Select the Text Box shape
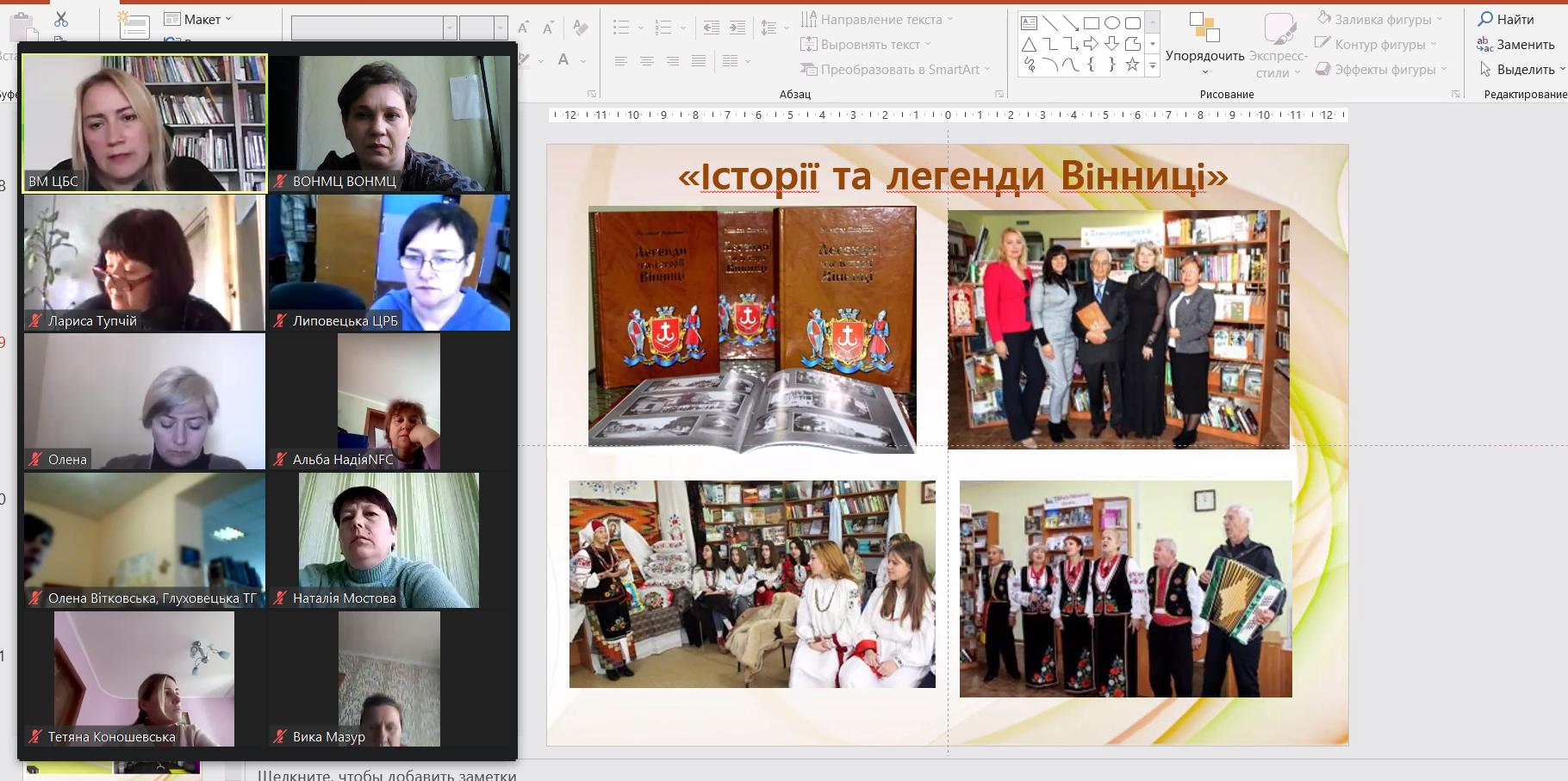The width and height of the screenshot is (1568, 781). (x=1029, y=23)
